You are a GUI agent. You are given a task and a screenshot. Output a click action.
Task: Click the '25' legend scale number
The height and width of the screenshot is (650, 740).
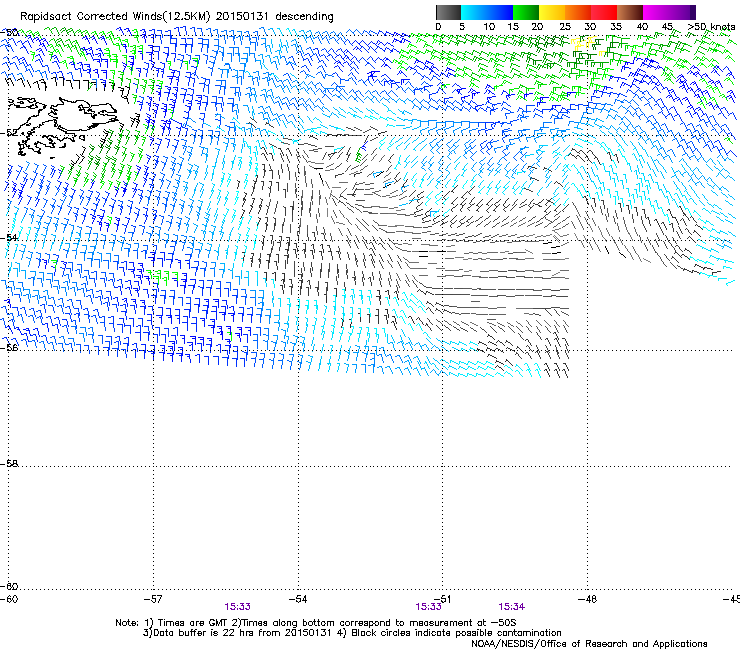pos(565,27)
